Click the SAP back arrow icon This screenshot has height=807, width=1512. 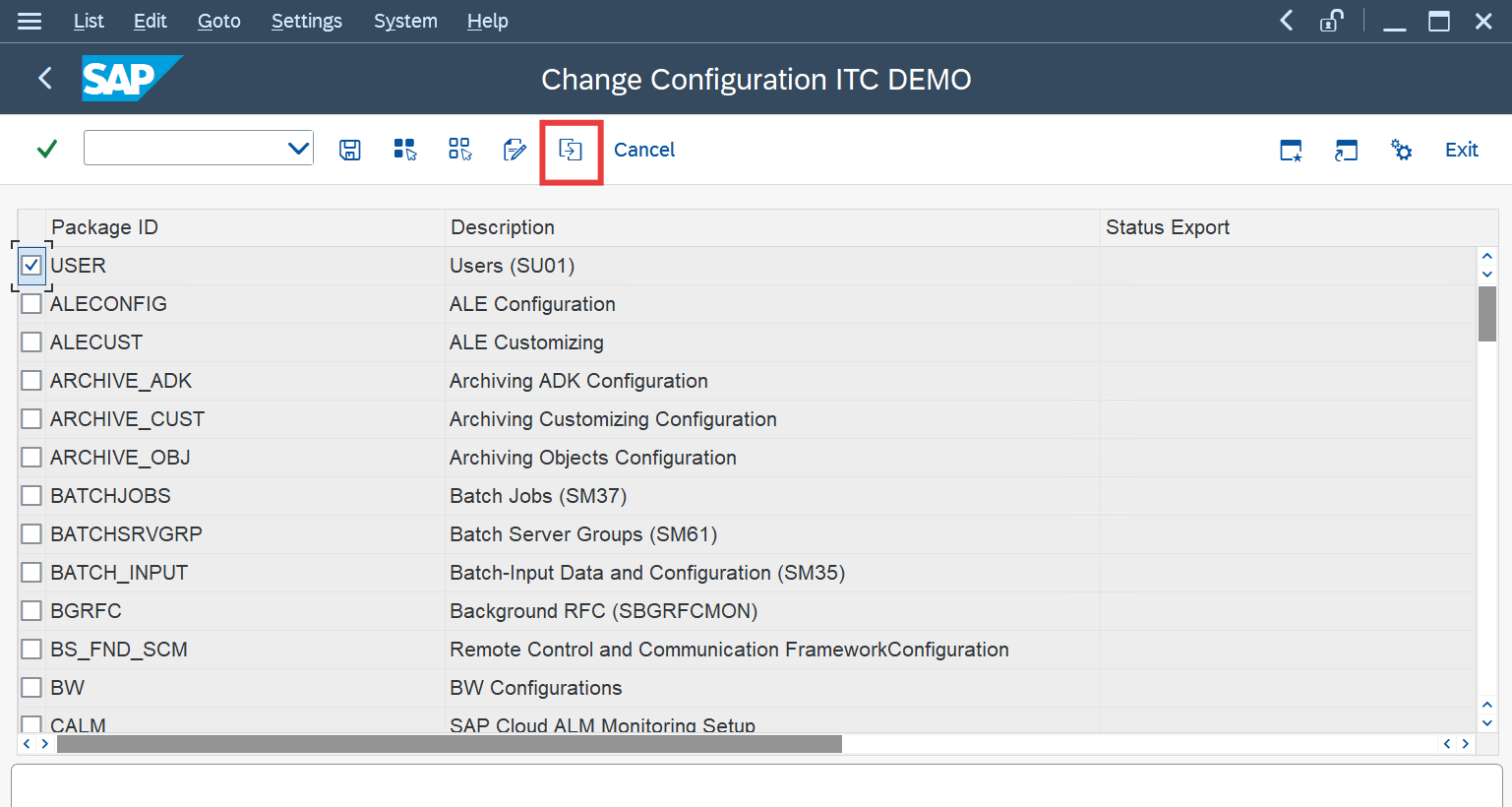click(x=45, y=79)
